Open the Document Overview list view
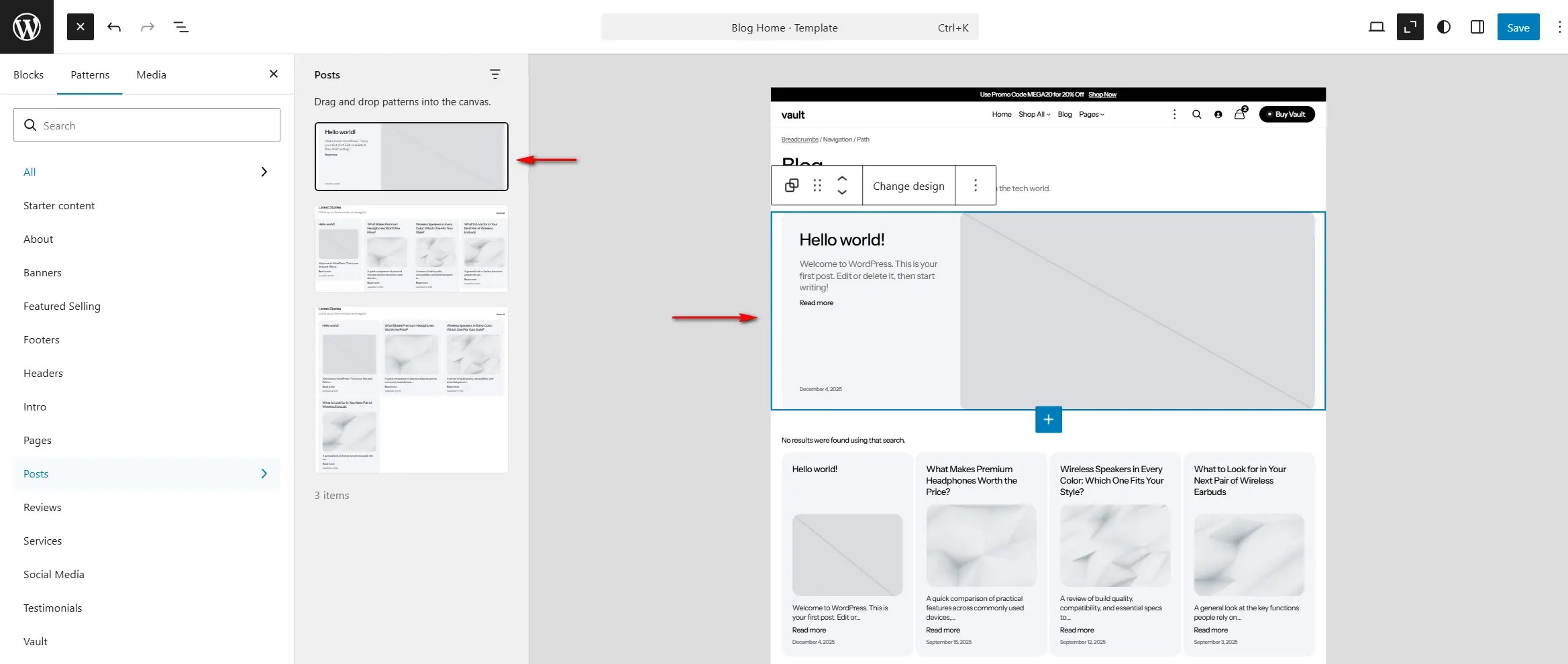Screen dimensions: 1568x664 (181, 27)
